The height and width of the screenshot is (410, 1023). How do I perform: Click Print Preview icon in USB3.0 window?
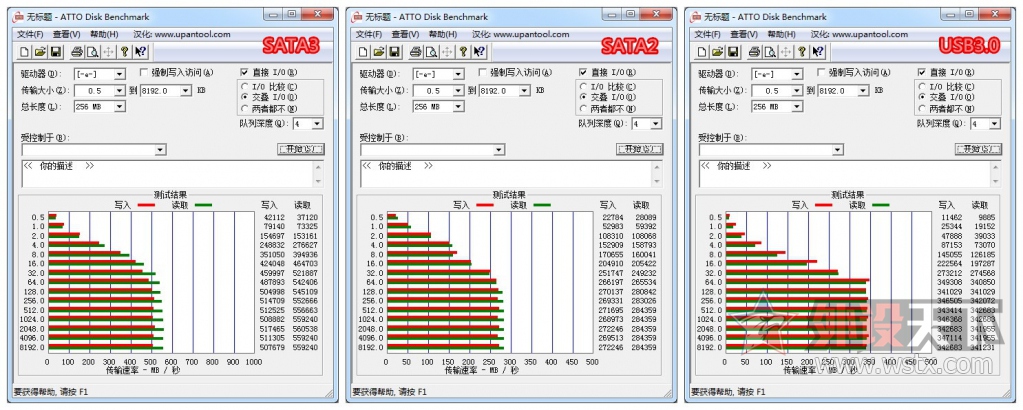click(x=770, y=52)
